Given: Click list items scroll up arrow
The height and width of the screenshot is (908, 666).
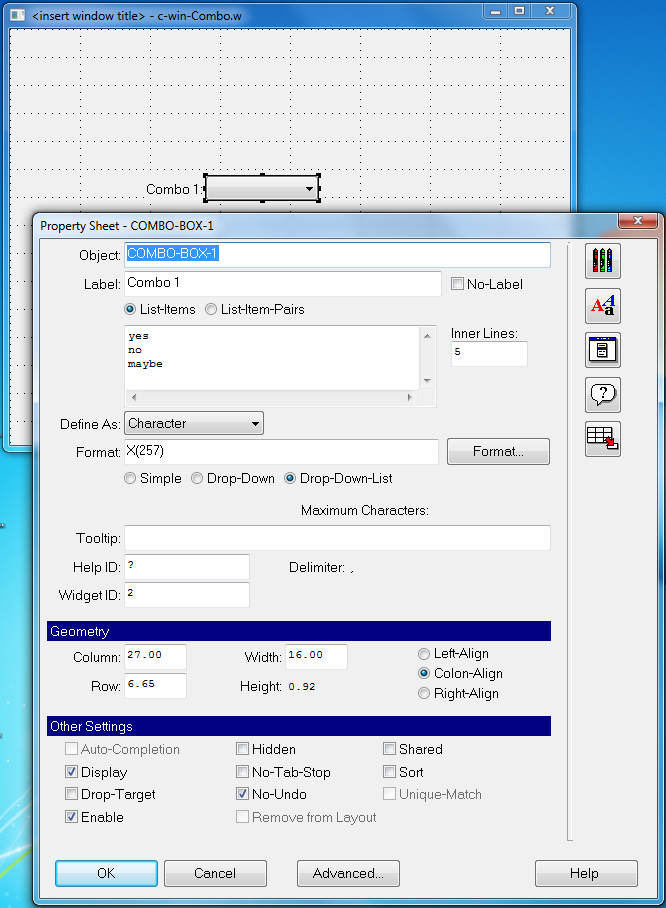Looking at the screenshot, I should click(x=427, y=336).
